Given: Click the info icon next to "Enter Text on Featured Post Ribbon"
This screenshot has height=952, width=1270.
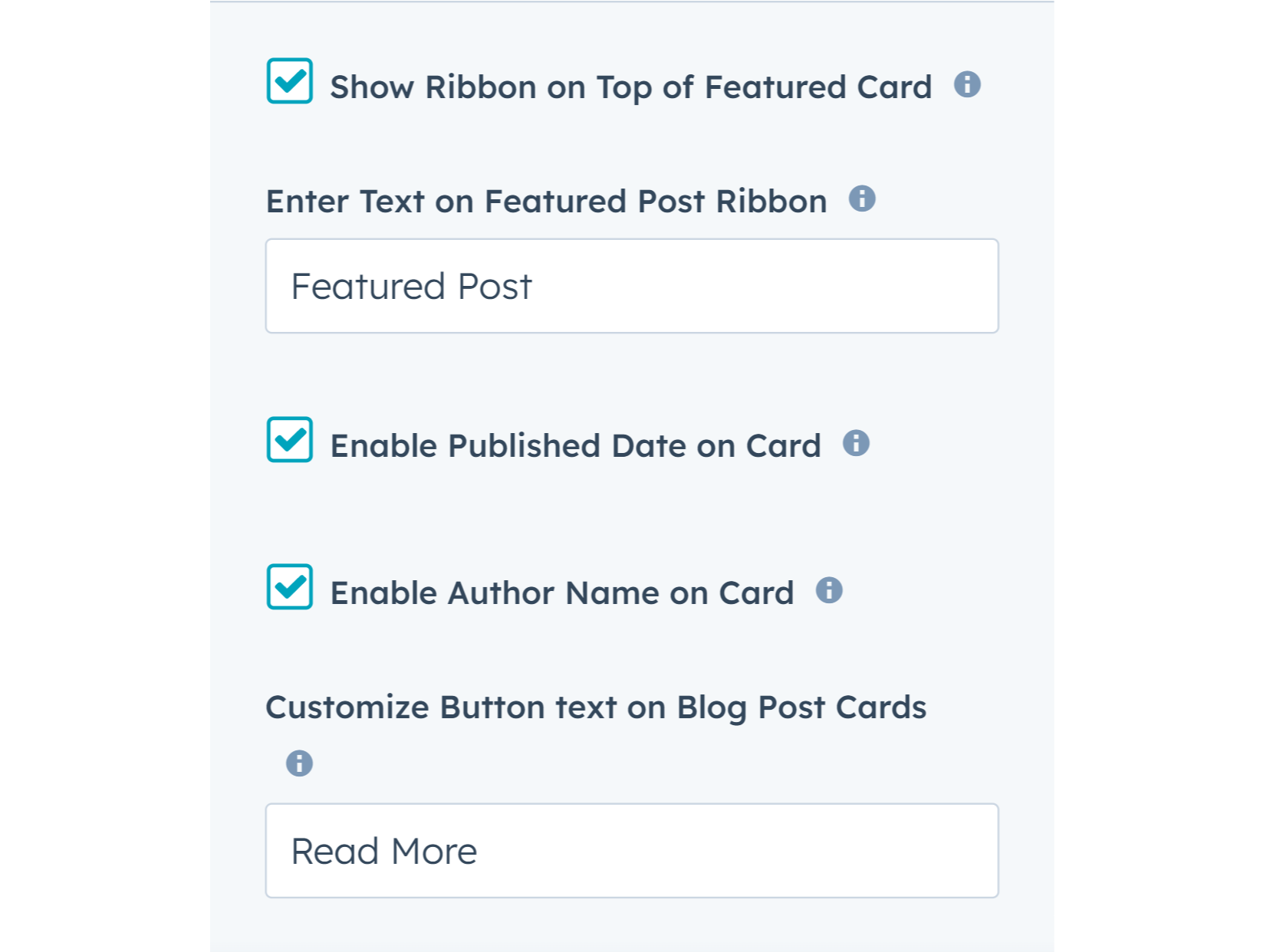Looking at the screenshot, I should pyautogui.click(x=864, y=200).
